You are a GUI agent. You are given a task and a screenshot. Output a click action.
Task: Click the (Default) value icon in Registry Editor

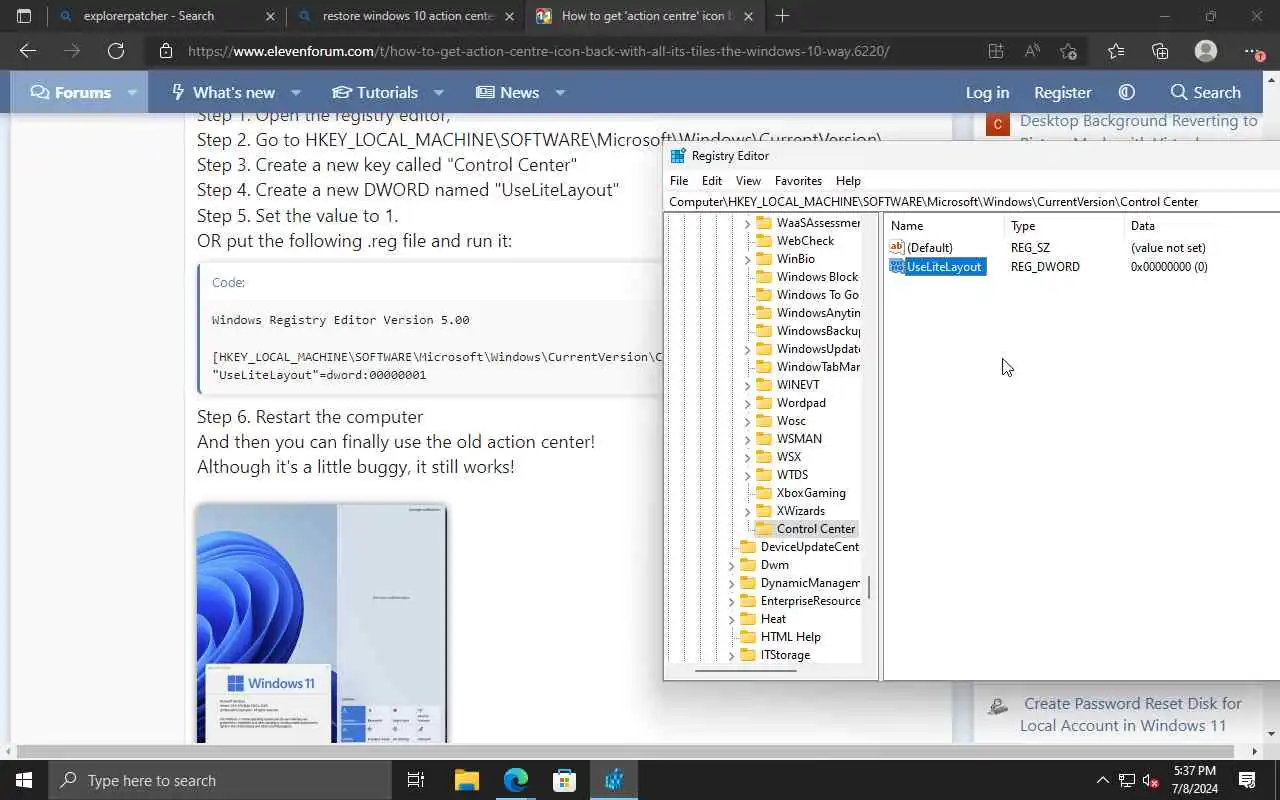coord(896,247)
